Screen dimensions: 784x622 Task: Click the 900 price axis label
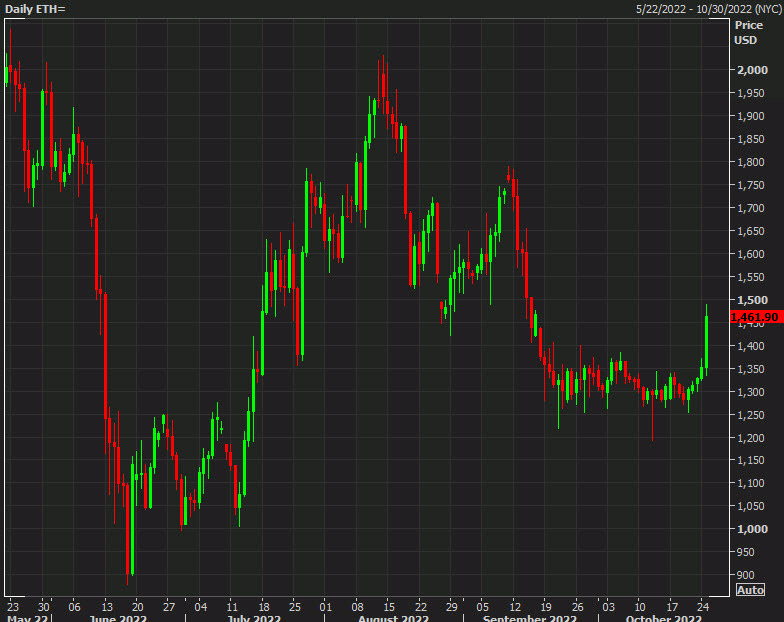click(747, 575)
